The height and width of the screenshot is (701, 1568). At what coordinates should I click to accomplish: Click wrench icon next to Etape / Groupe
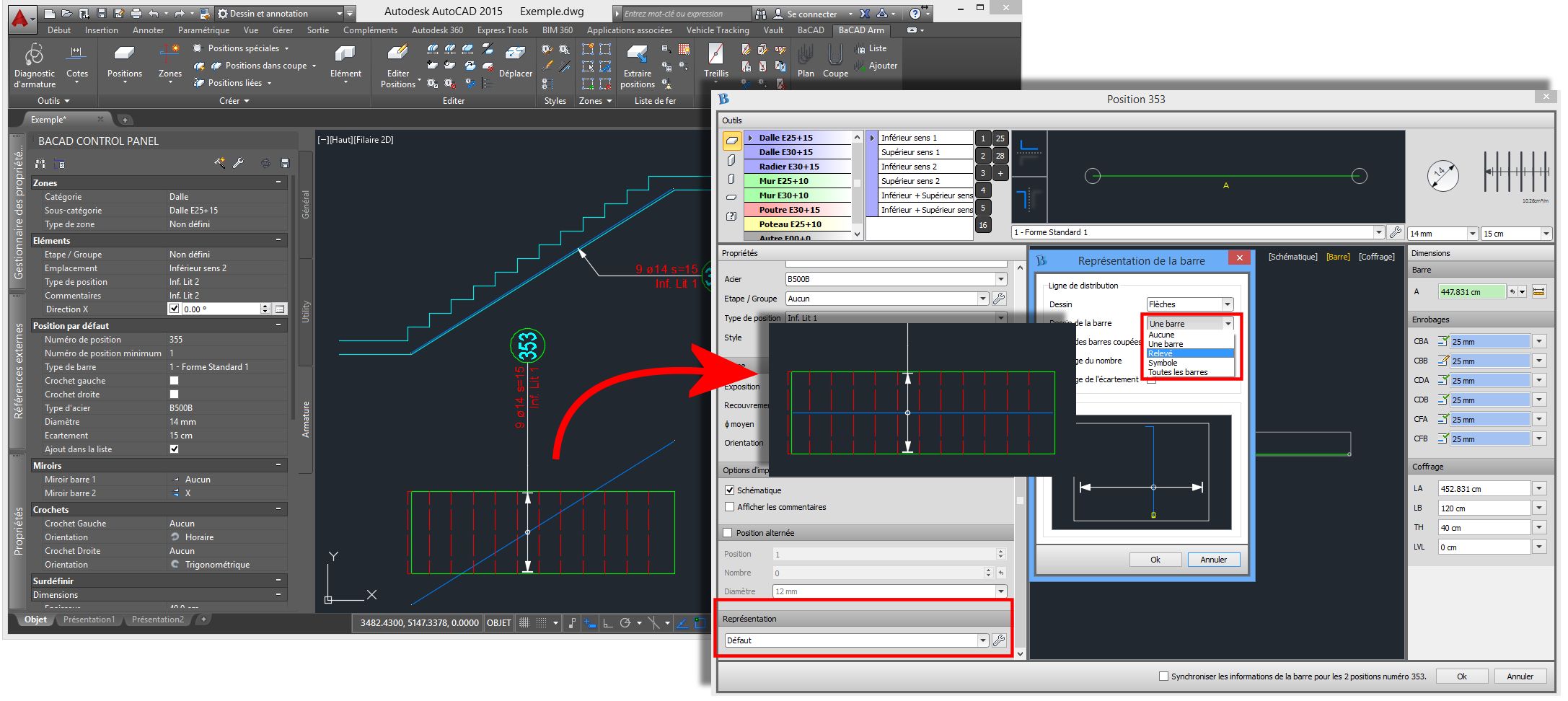(x=999, y=299)
